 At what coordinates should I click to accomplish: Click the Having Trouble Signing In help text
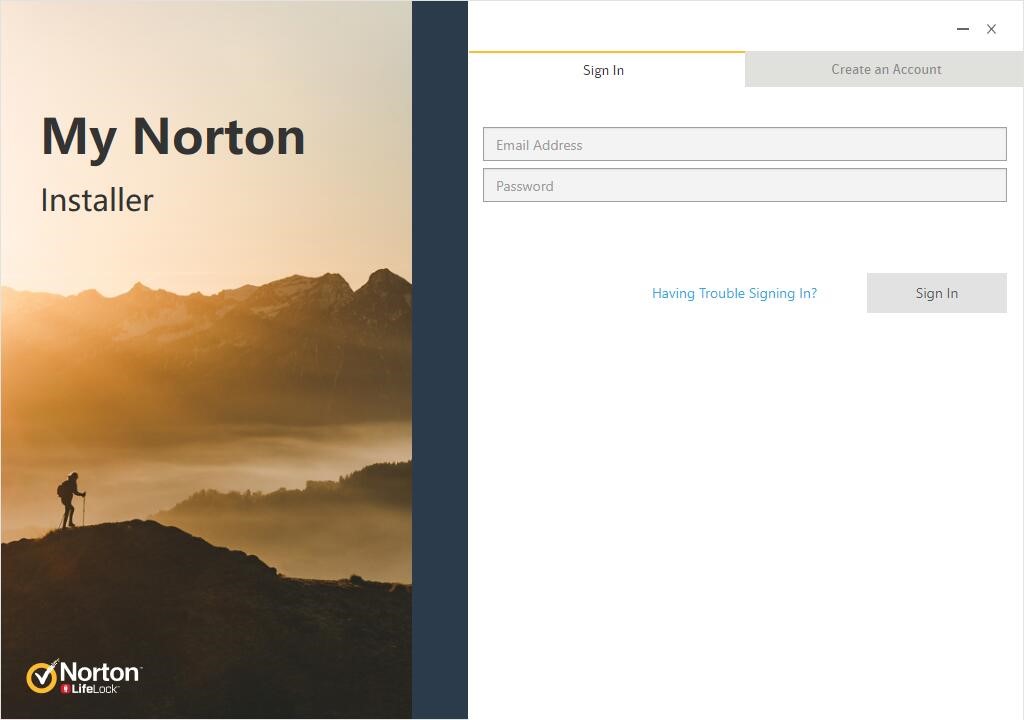click(734, 293)
